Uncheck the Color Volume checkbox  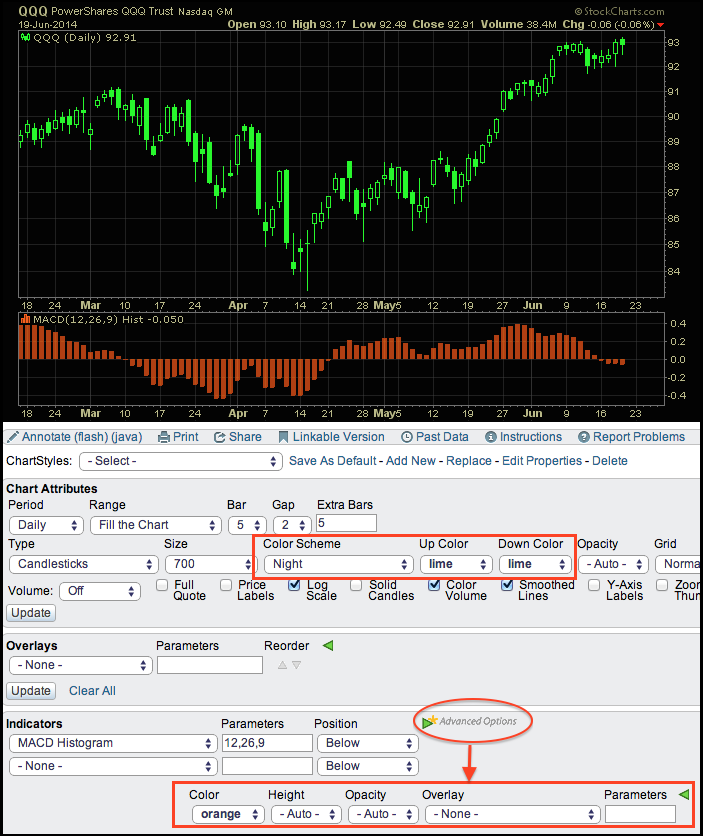(x=434, y=585)
